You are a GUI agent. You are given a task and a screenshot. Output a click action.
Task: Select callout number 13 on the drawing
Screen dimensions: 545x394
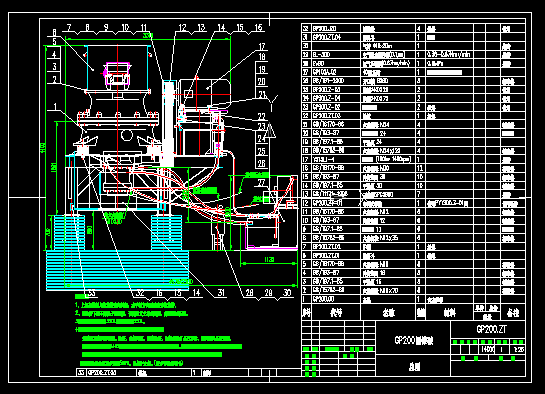click(201, 27)
